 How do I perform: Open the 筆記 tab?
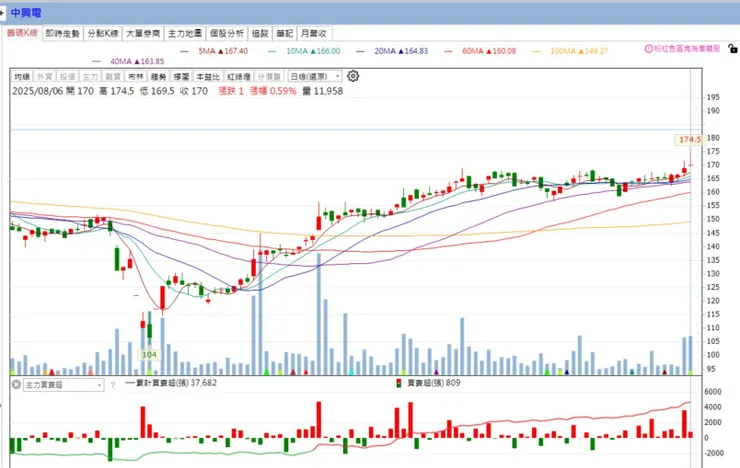click(285, 33)
